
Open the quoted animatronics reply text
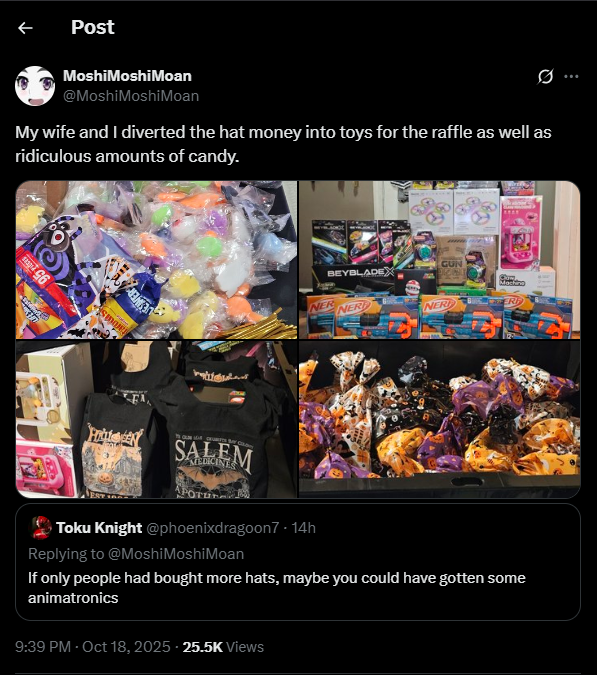pos(277,588)
